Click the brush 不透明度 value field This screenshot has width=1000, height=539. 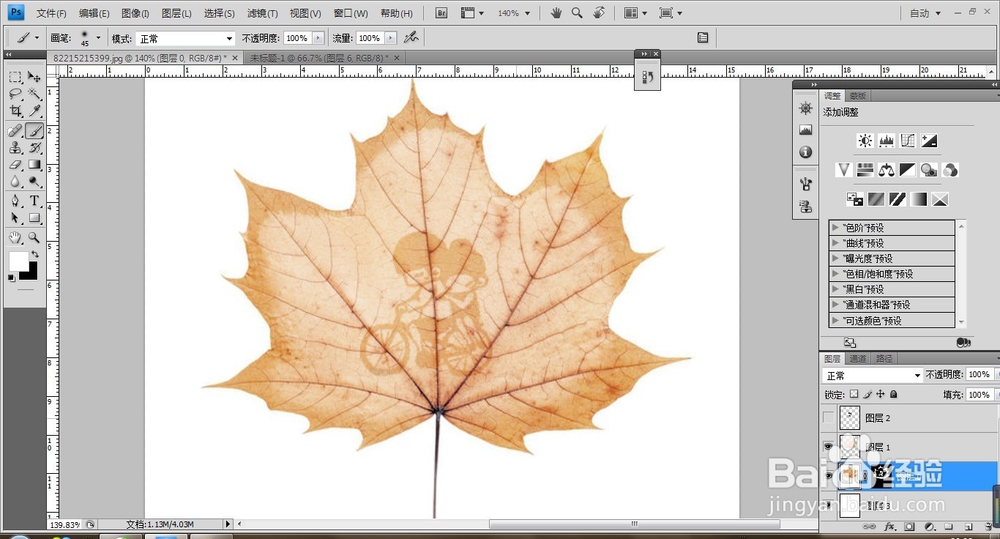pos(297,38)
